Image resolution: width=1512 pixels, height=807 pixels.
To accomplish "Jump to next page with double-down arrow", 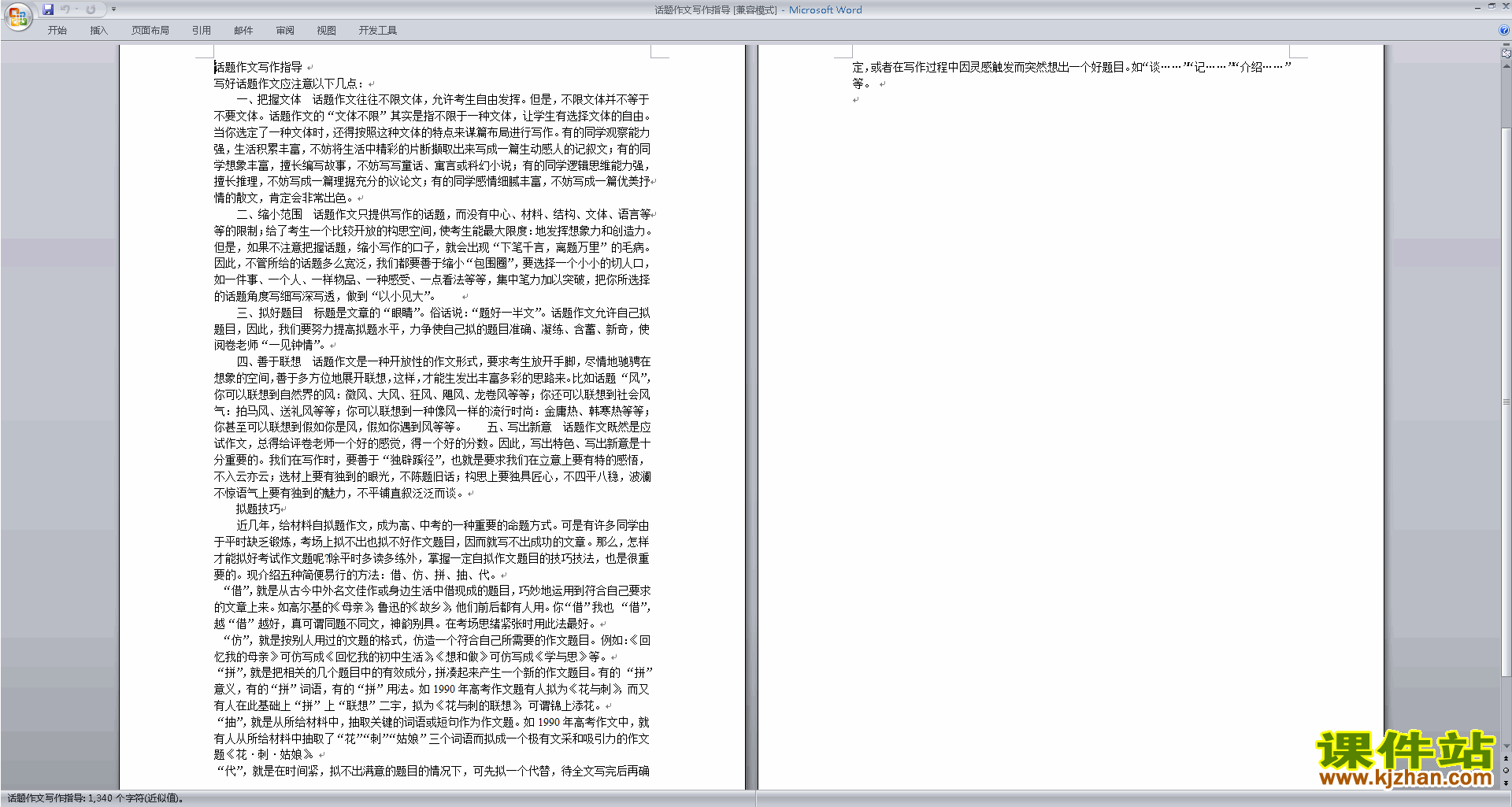I will (1506, 783).
